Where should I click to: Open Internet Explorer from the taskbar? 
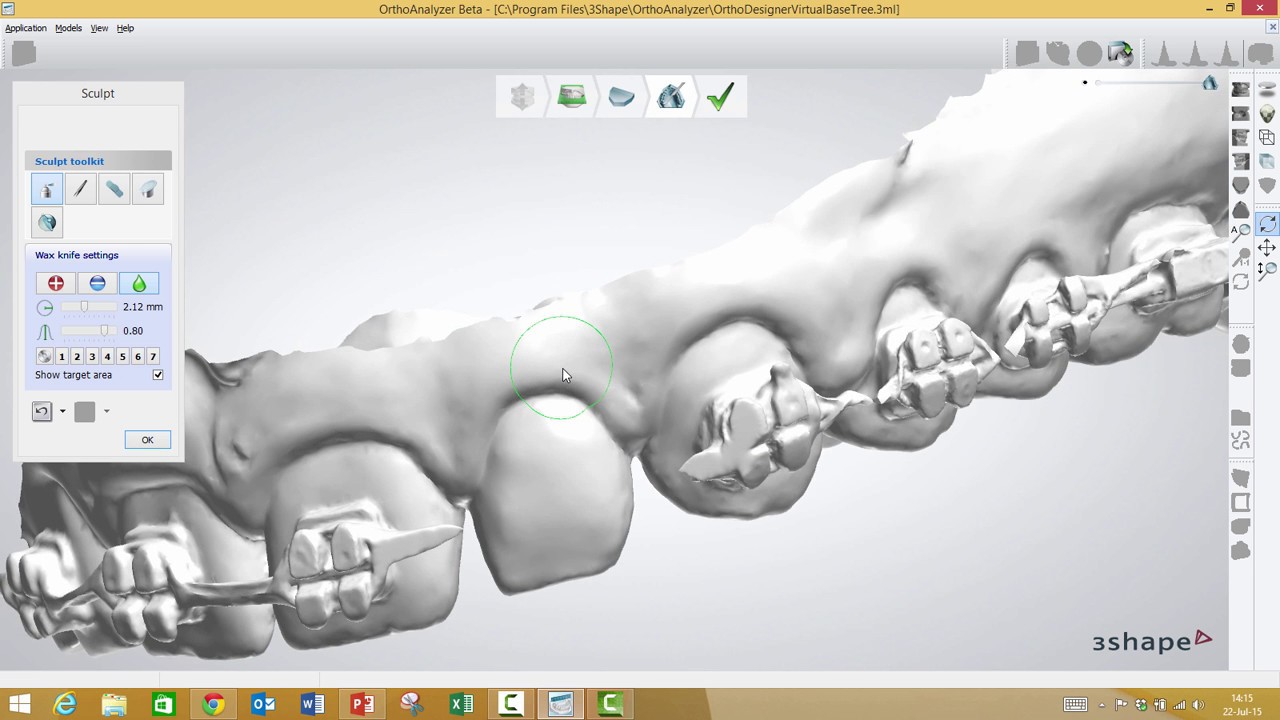pyautogui.click(x=65, y=705)
